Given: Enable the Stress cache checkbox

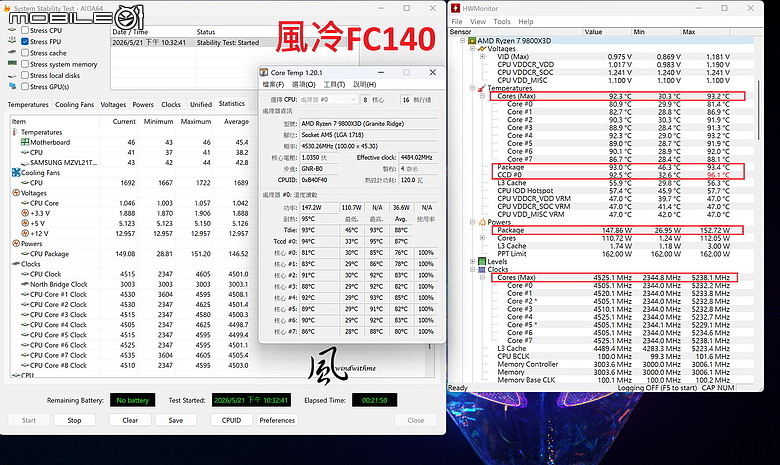Looking at the screenshot, I should [25, 53].
